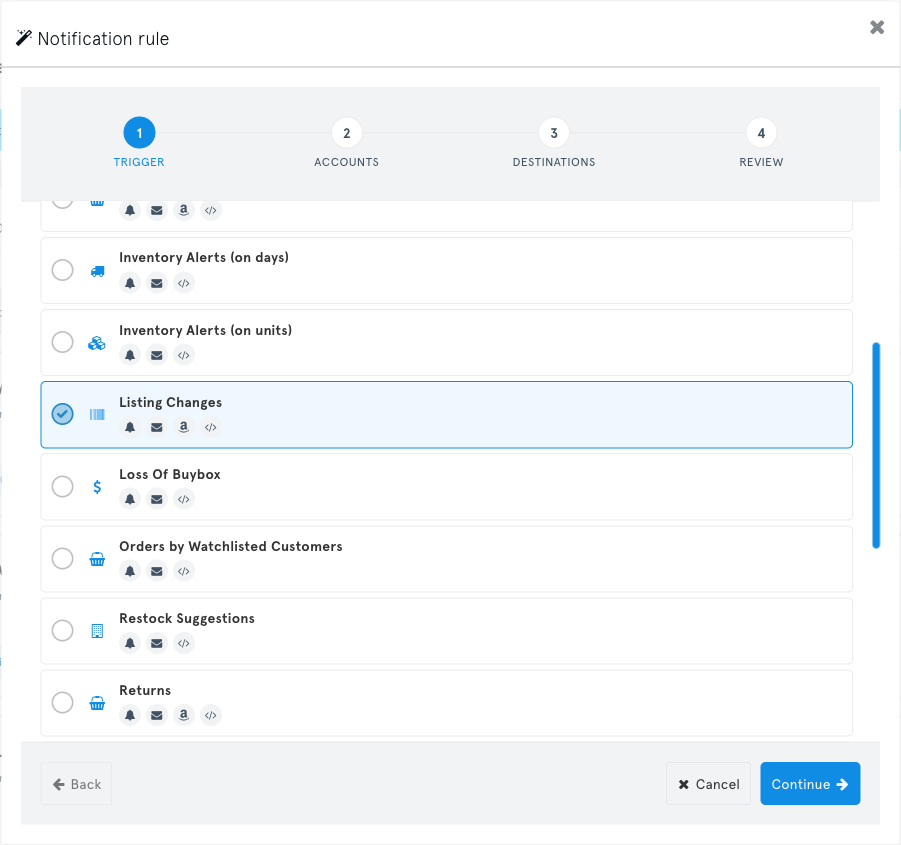Click bell icon under Restock Suggestions
The width and height of the screenshot is (901, 845).
point(130,643)
